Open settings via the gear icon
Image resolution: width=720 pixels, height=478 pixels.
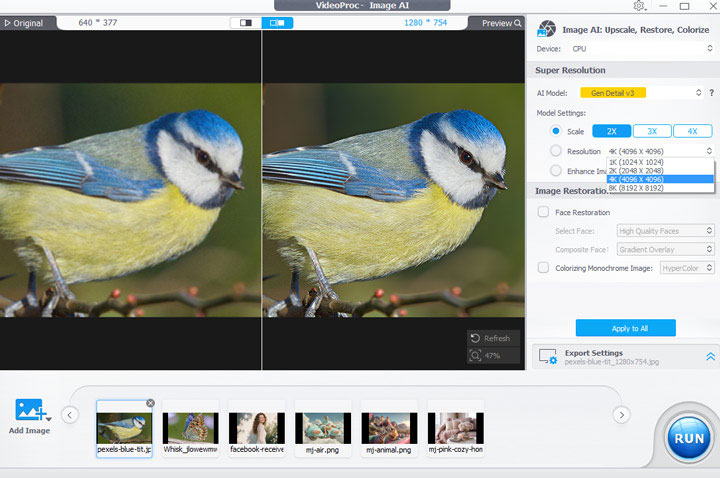click(639, 6)
